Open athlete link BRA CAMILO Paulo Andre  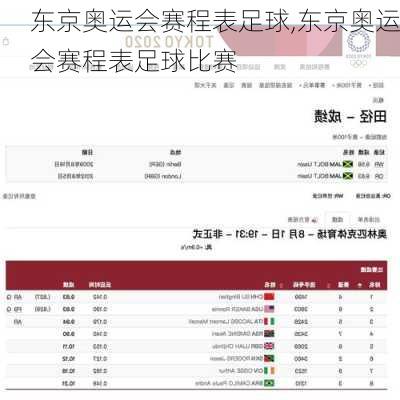[229, 383]
